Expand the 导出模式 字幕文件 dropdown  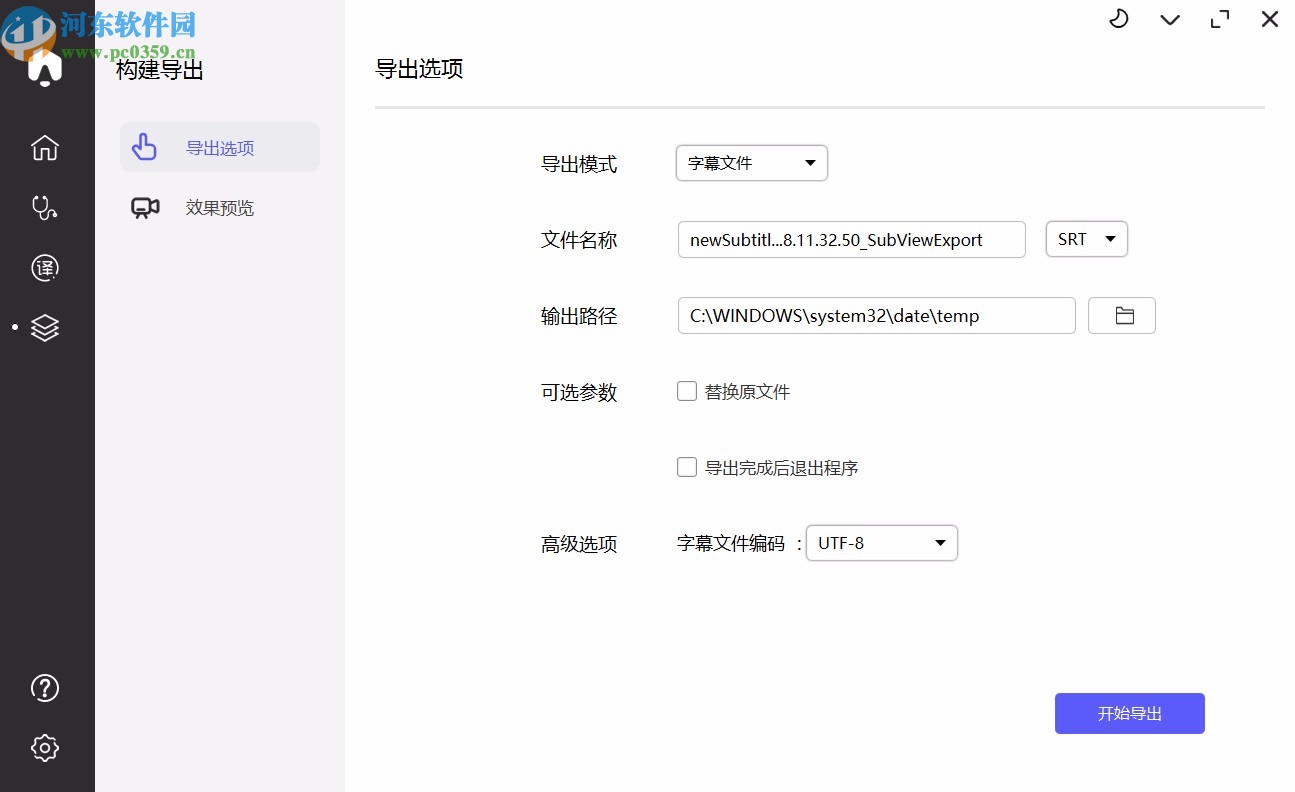(752, 163)
